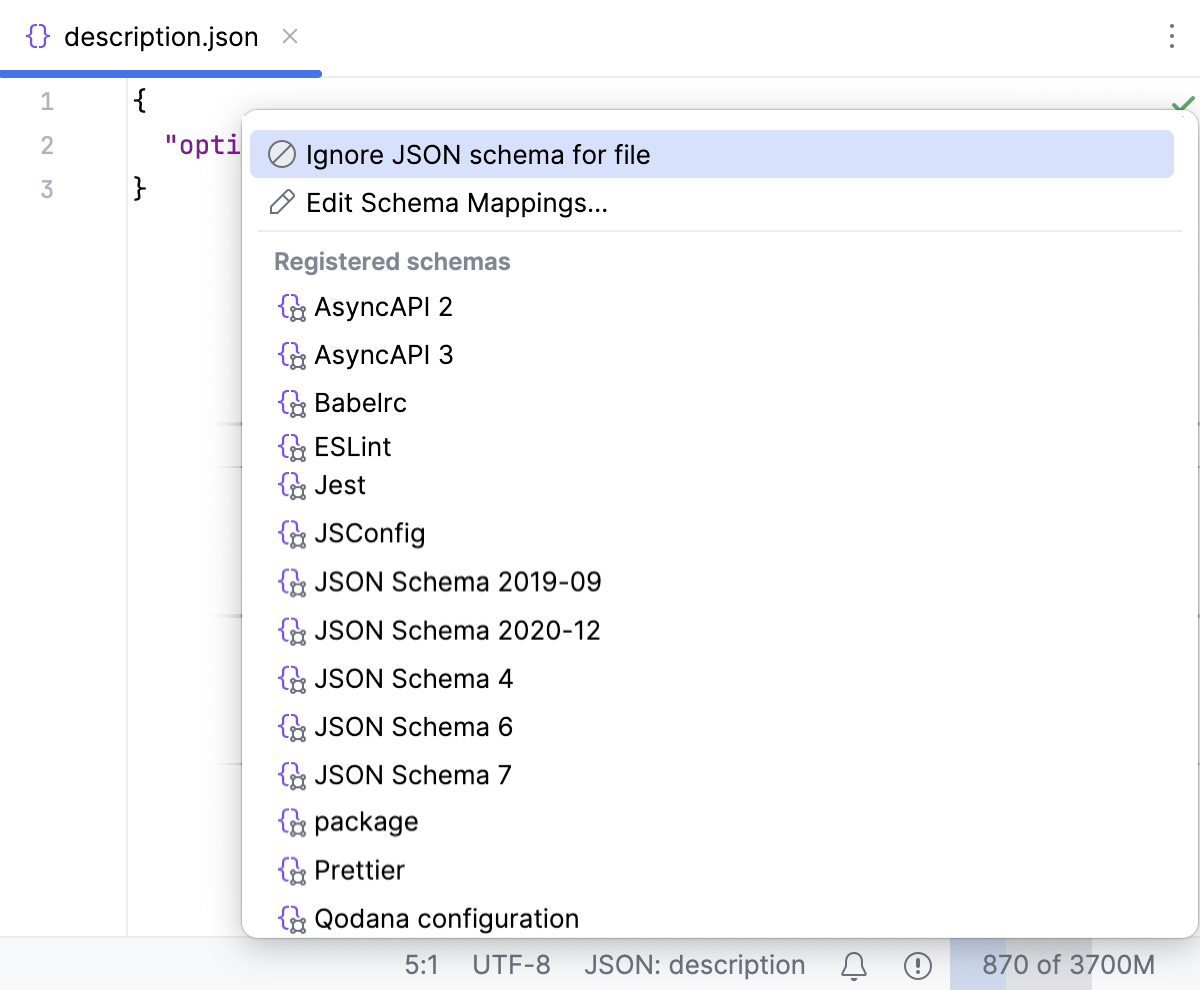The width and height of the screenshot is (1200, 990).
Task: Choose Qodana configuration from the list
Action: tap(446, 919)
